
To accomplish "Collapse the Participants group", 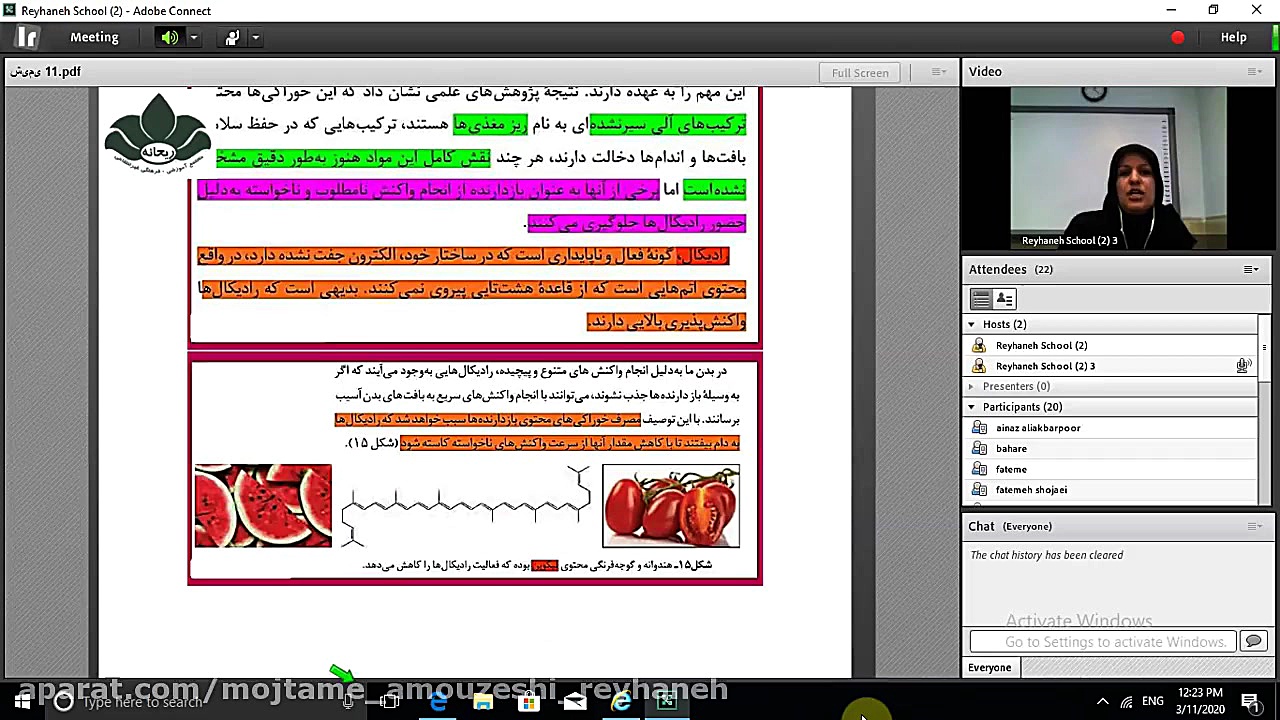I will 971,407.
